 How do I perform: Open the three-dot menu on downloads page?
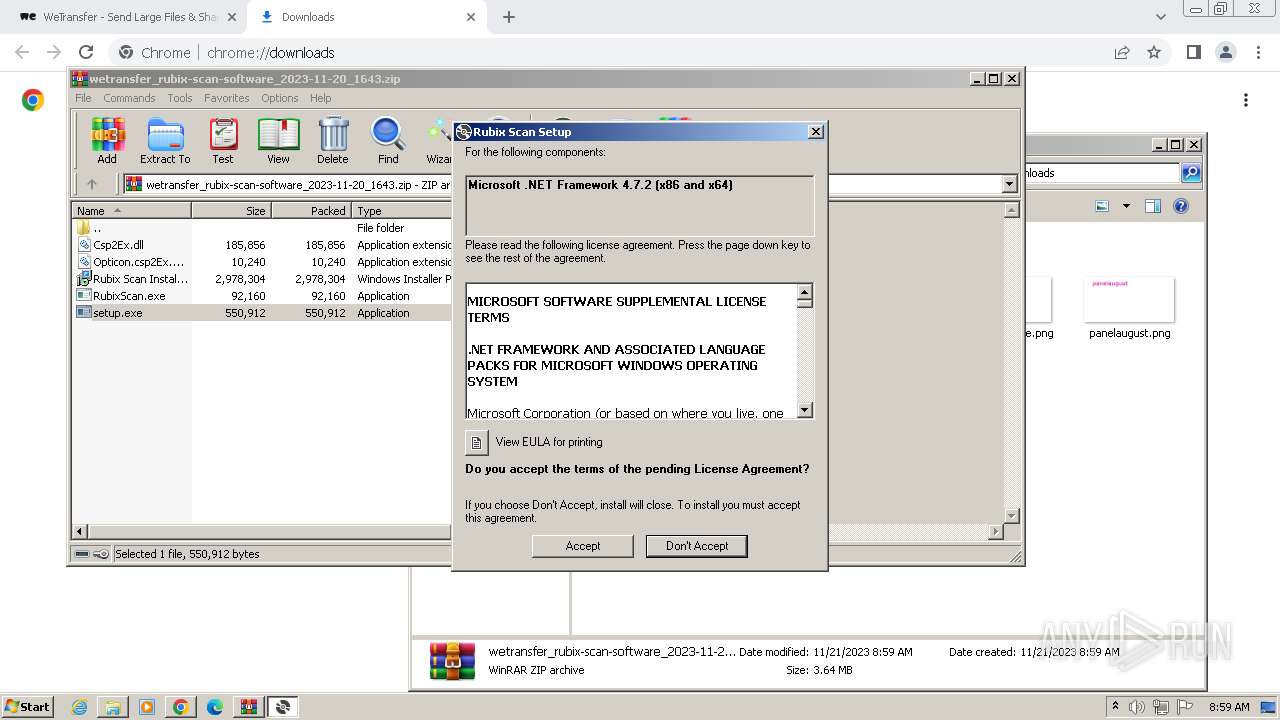tap(1246, 100)
